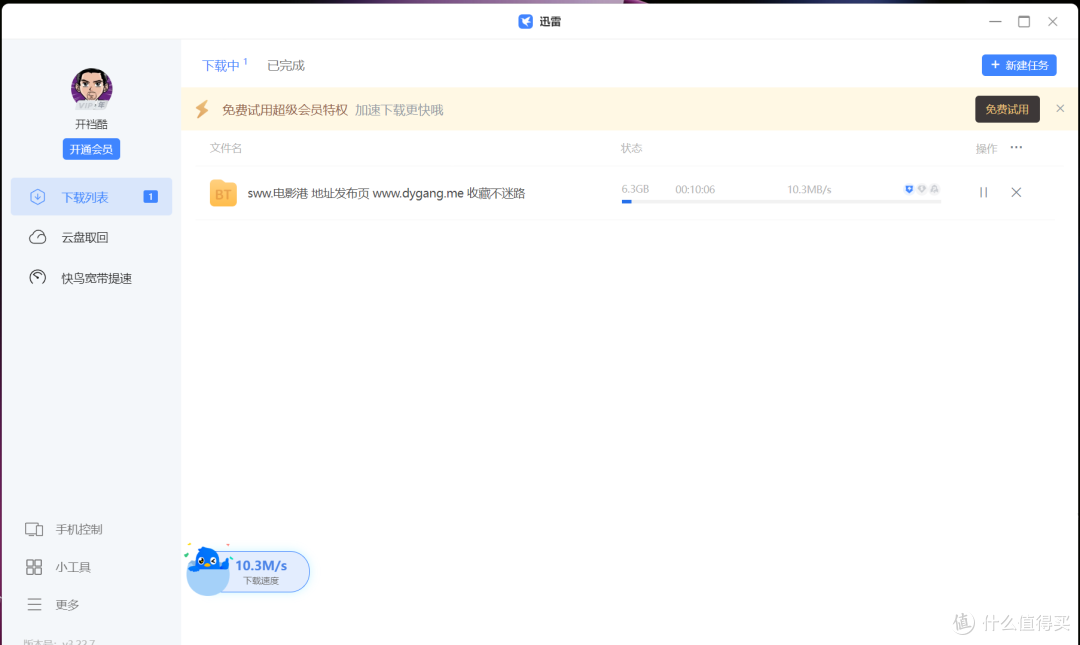
Task: Close the 迅雷 window
Action: [1052, 21]
